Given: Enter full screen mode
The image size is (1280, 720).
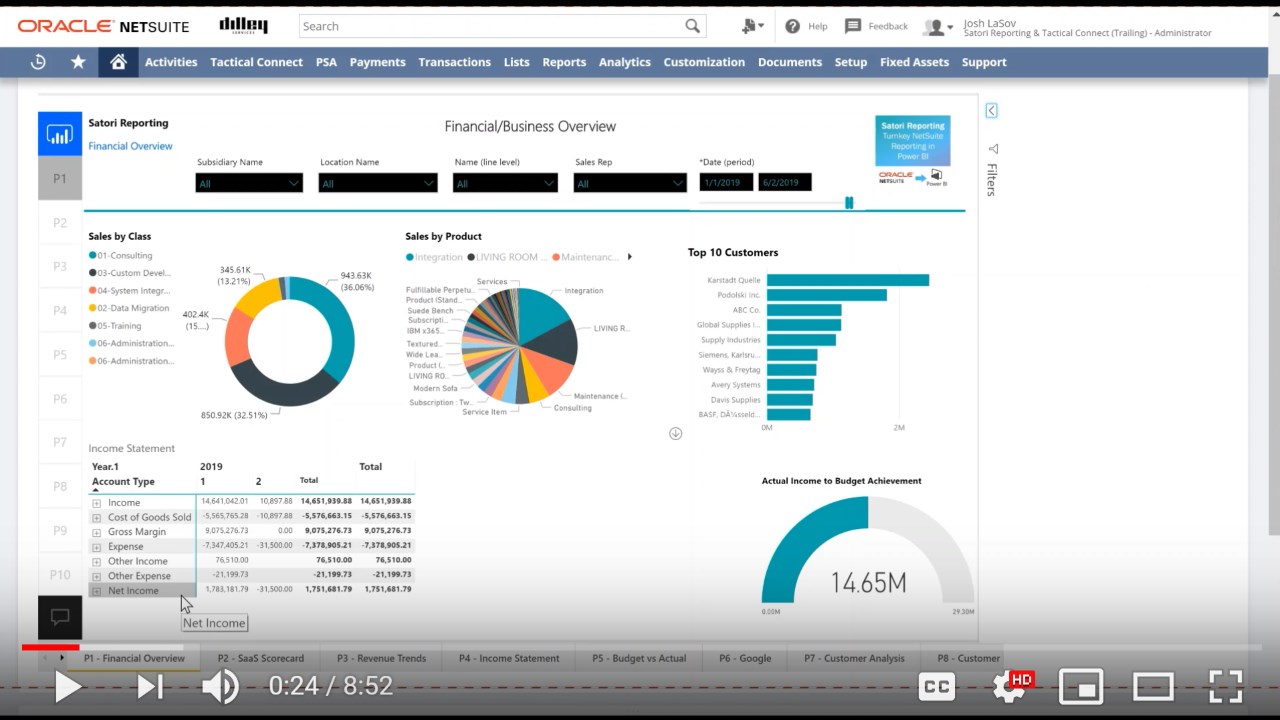Looking at the screenshot, I should [x=1226, y=686].
